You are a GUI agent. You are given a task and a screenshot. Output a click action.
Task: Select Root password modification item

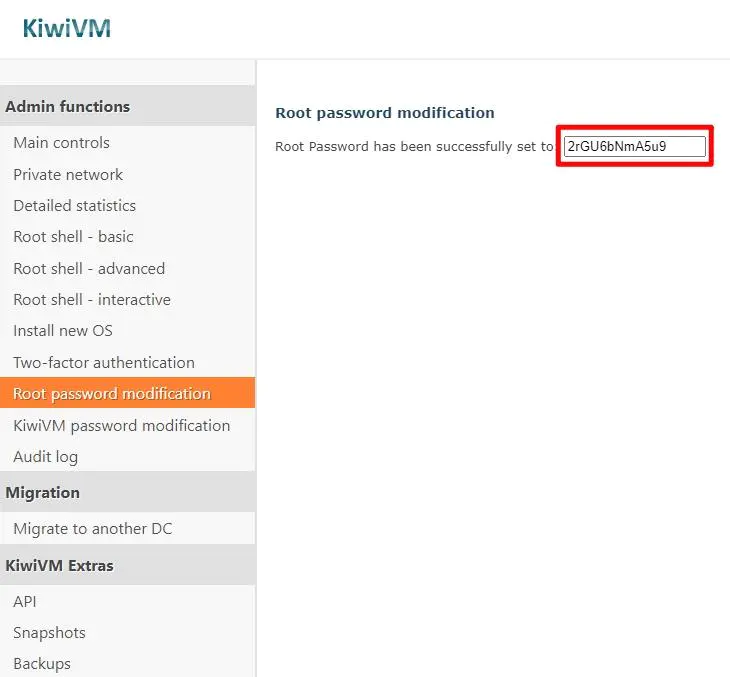click(x=112, y=394)
